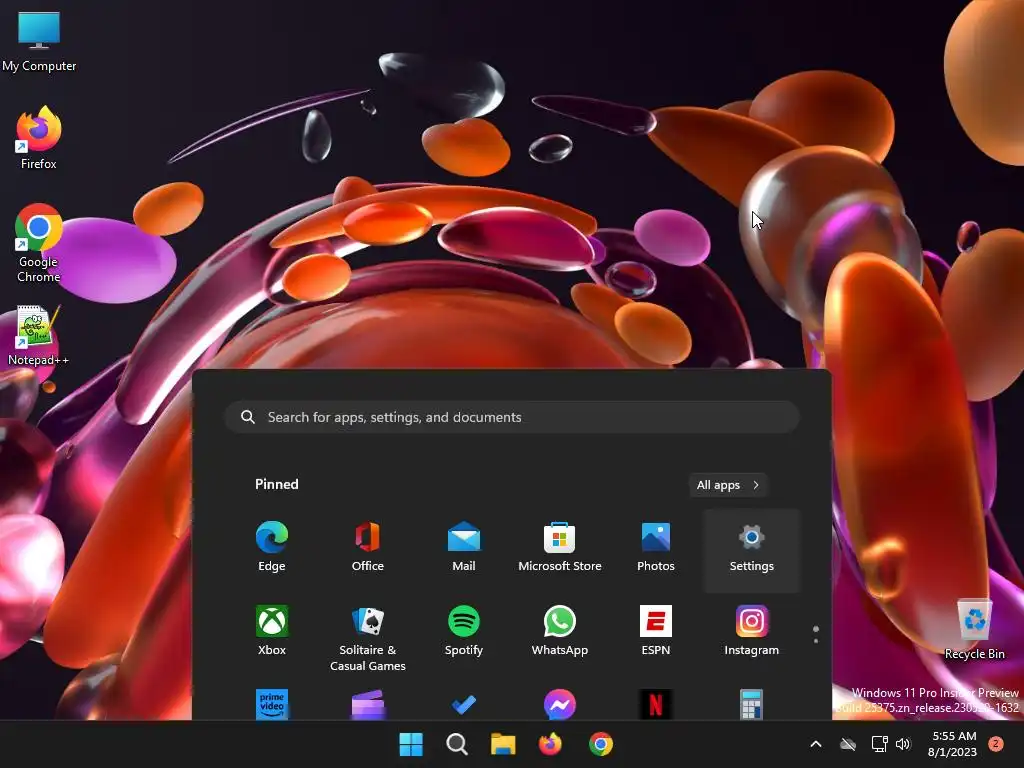This screenshot has height=768, width=1024.
Task: Launch the Xbox app
Action: pos(272,631)
